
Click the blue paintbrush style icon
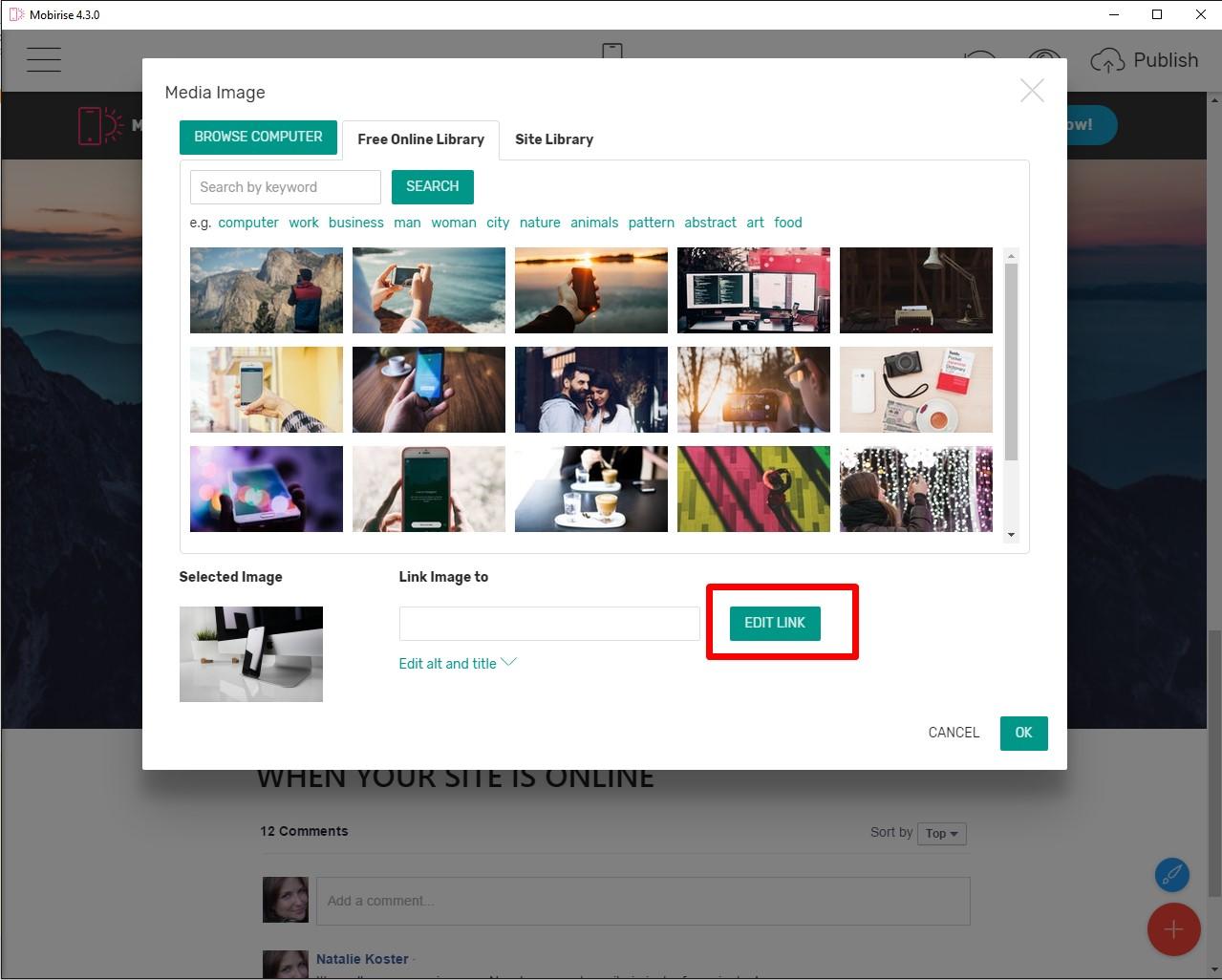tap(1172, 874)
